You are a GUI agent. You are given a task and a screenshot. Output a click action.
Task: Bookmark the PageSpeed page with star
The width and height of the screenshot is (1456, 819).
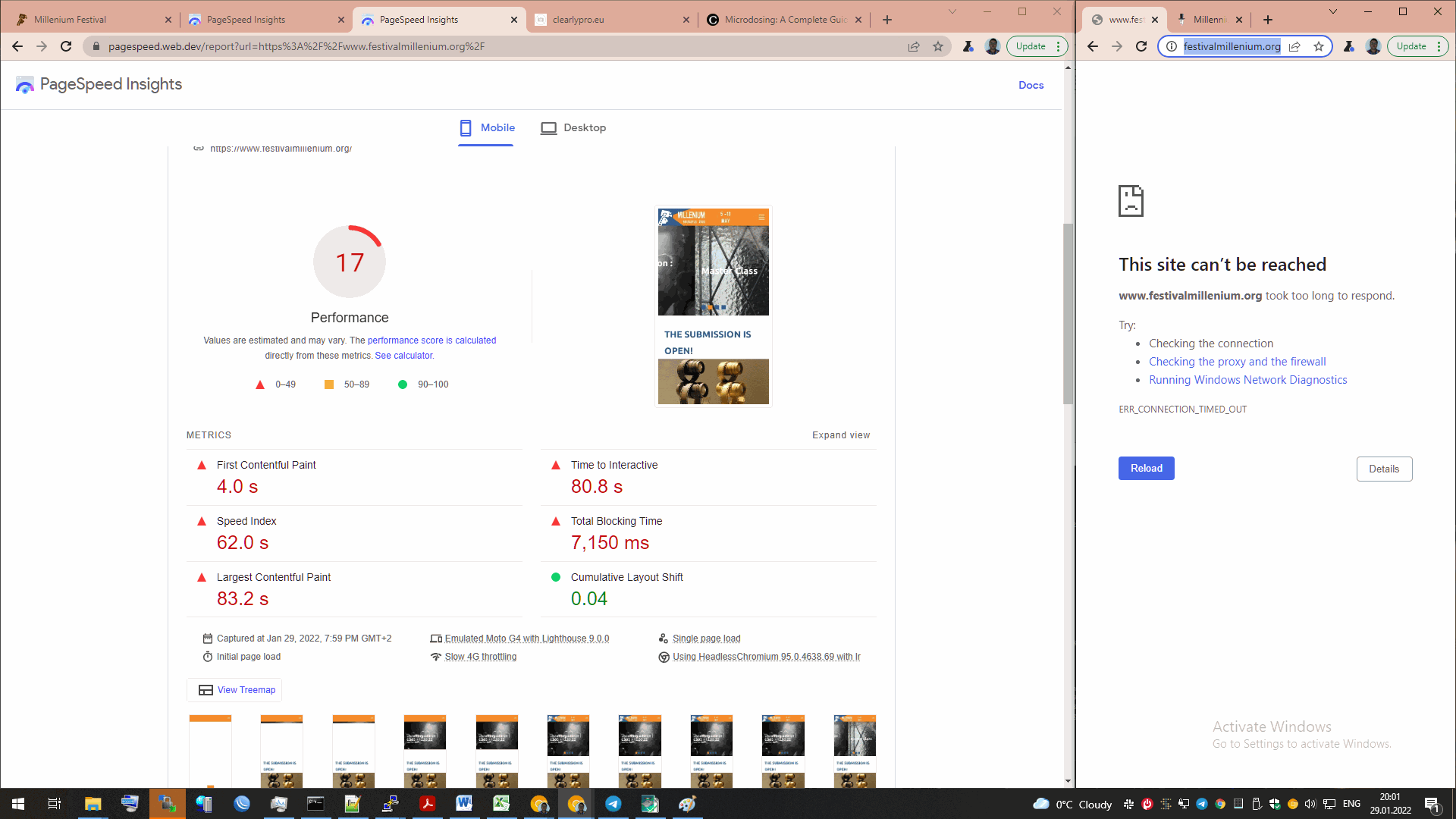(938, 46)
